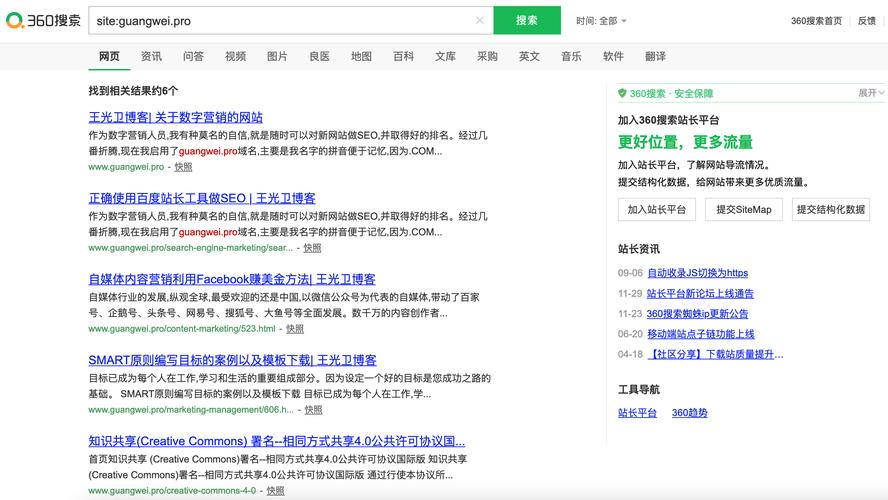The width and height of the screenshot is (888, 500).
Task: Open the SMART原则编写目标 result link
Action: (232, 360)
